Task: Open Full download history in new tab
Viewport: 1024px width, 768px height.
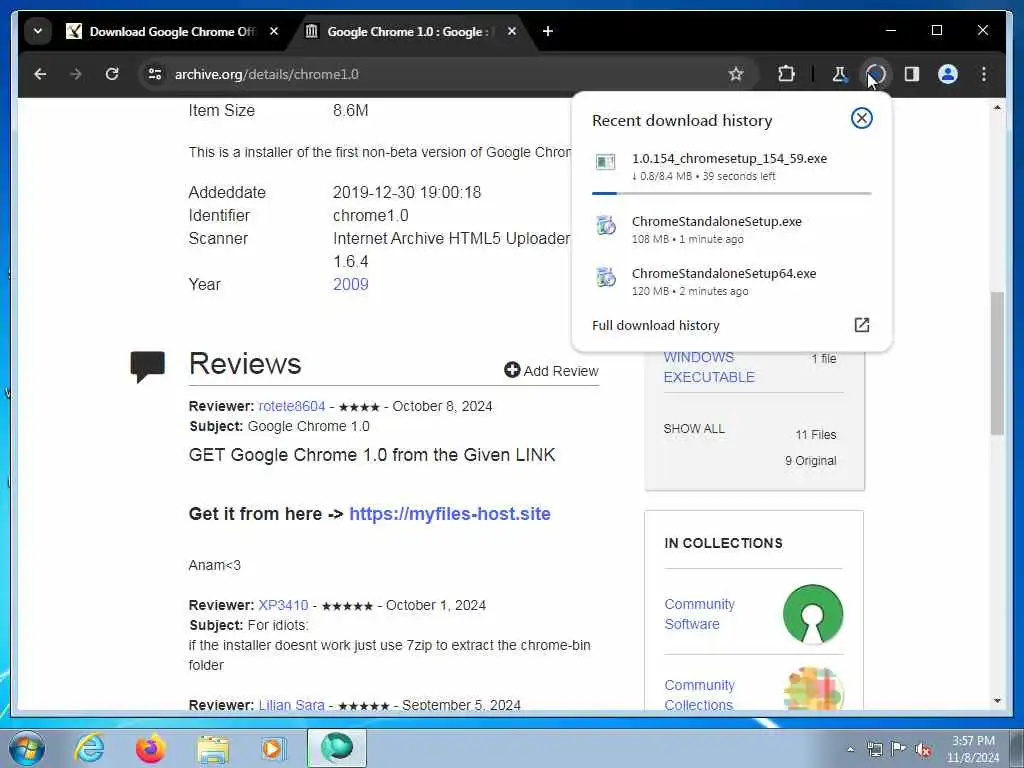Action: click(x=861, y=325)
